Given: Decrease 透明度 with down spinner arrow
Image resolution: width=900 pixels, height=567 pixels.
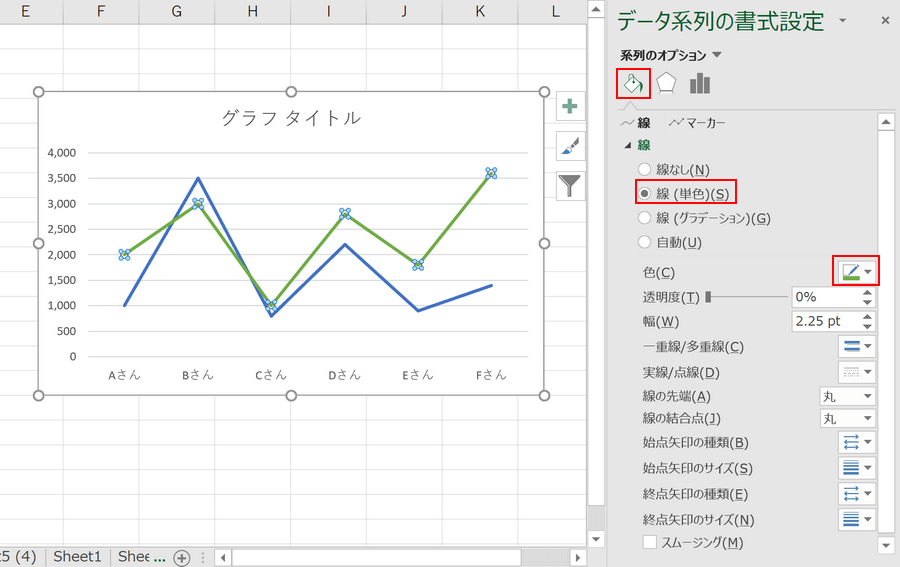Looking at the screenshot, I should [x=867, y=302].
